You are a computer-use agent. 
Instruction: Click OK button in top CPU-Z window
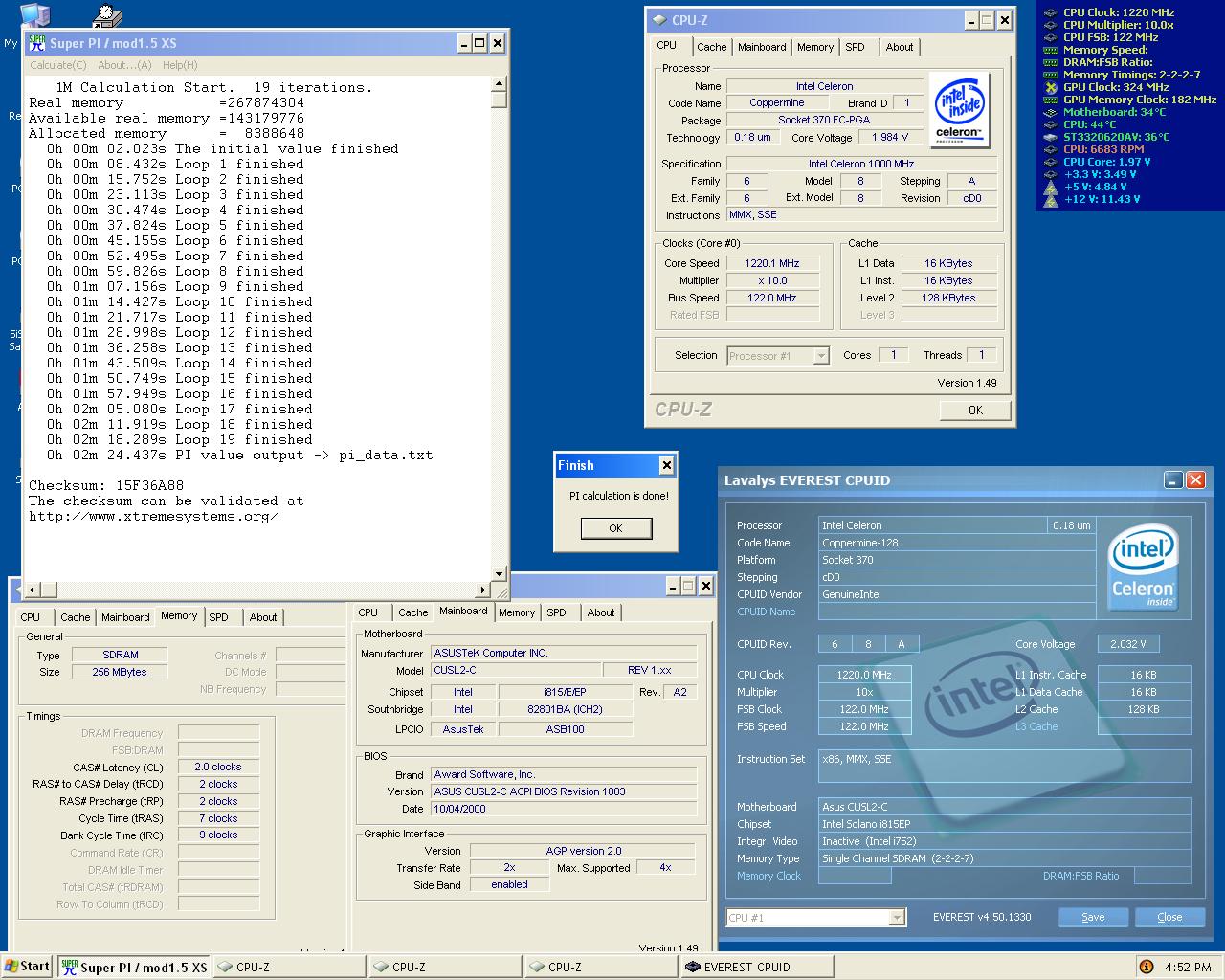(975, 410)
